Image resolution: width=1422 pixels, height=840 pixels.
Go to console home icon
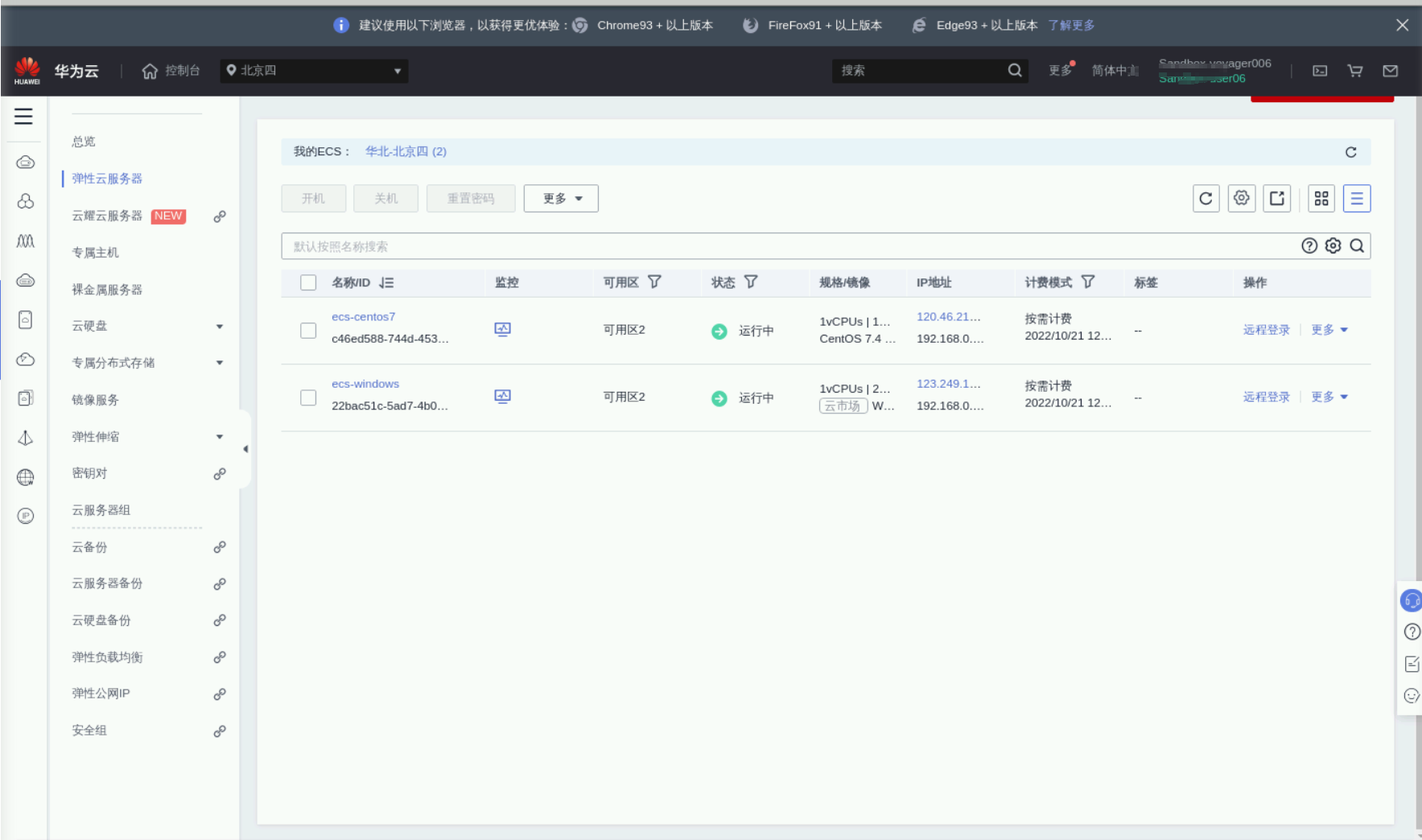[150, 71]
